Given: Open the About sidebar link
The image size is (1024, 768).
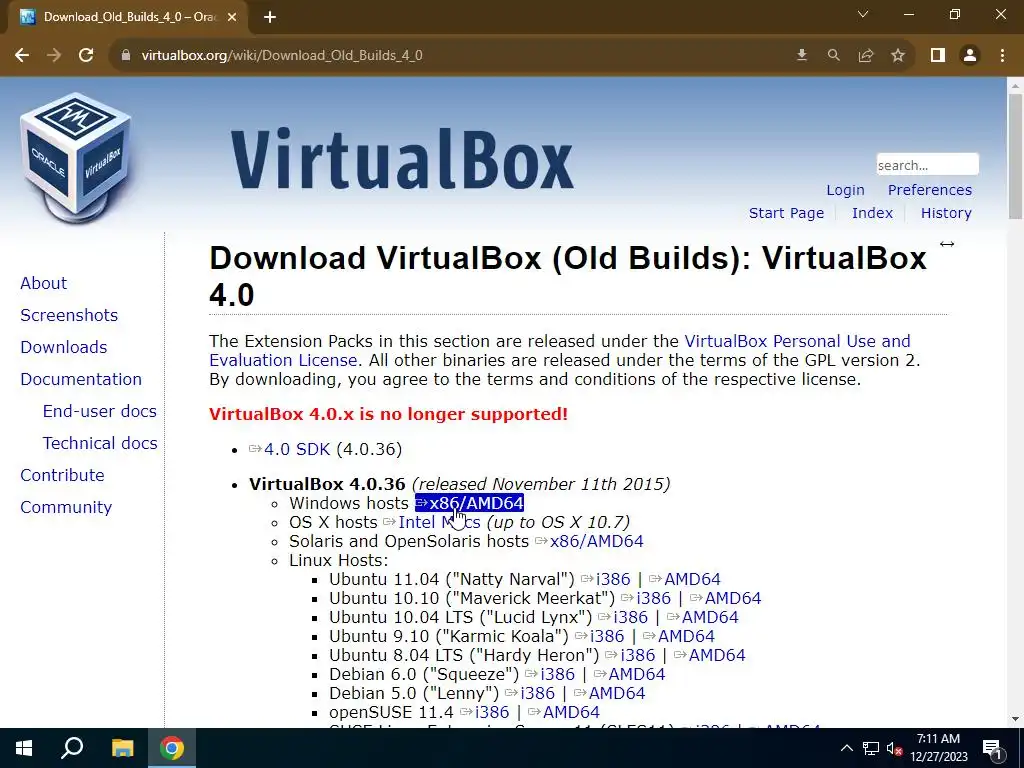Looking at the screenshot, I should coord(43,283).
